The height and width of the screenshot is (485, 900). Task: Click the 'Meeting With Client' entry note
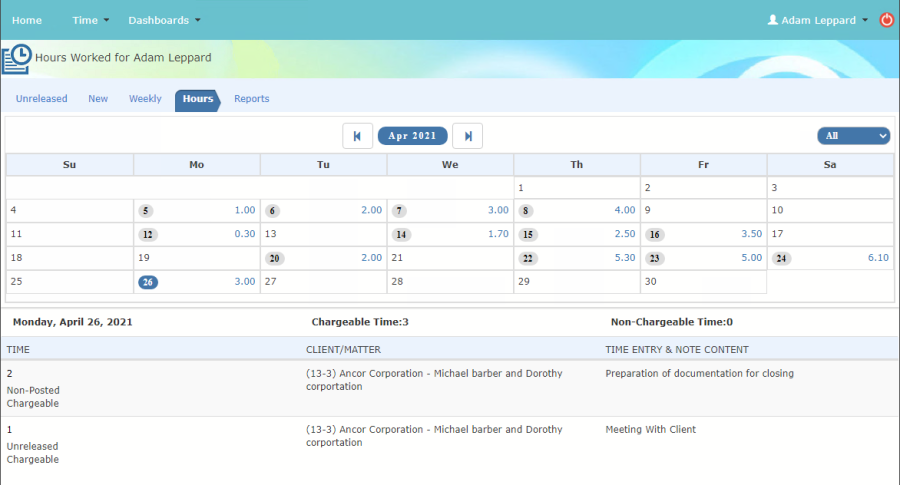coord(650,429)
